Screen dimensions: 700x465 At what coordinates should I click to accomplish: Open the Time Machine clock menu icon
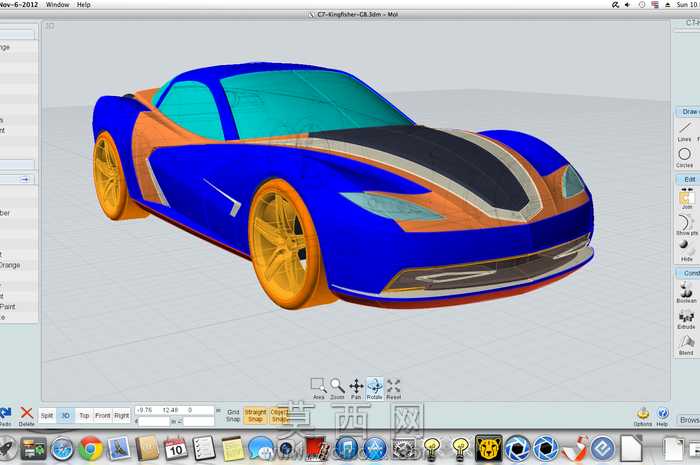coord(642,4)
